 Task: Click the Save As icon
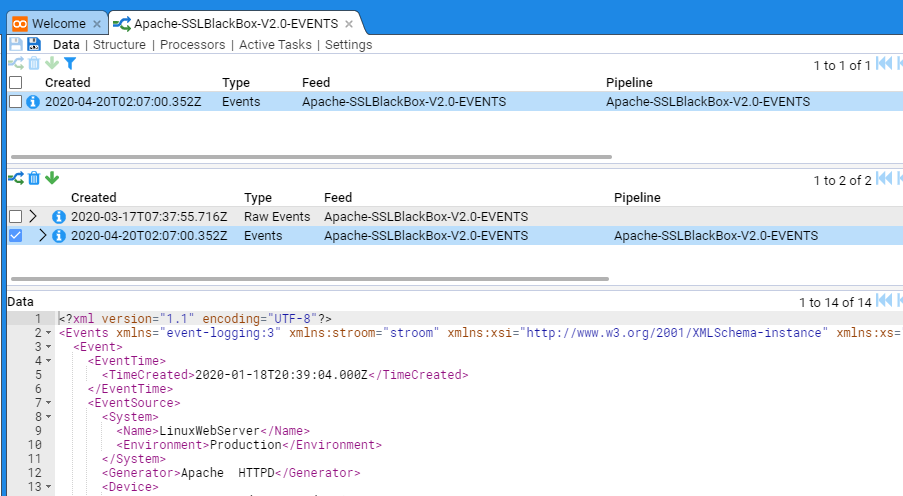pyautogui.click(x=34, y=44)
